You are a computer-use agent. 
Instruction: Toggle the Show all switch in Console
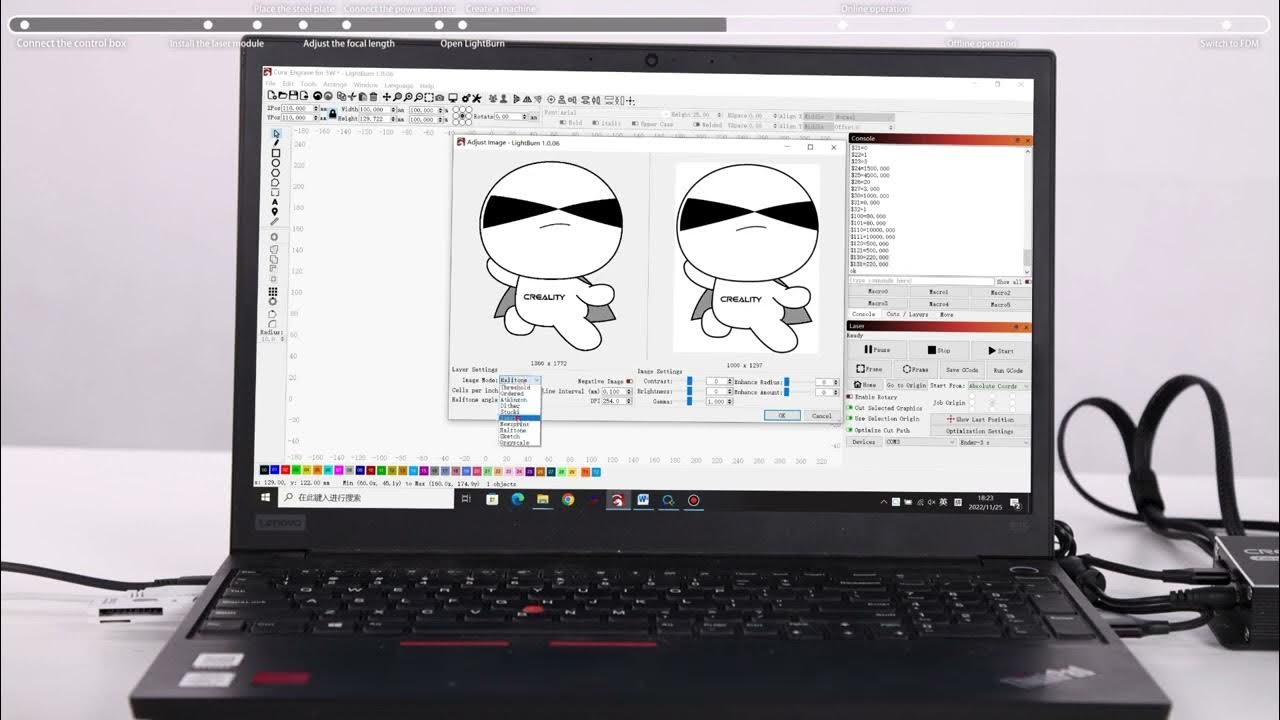click(x=1028, y=282)
